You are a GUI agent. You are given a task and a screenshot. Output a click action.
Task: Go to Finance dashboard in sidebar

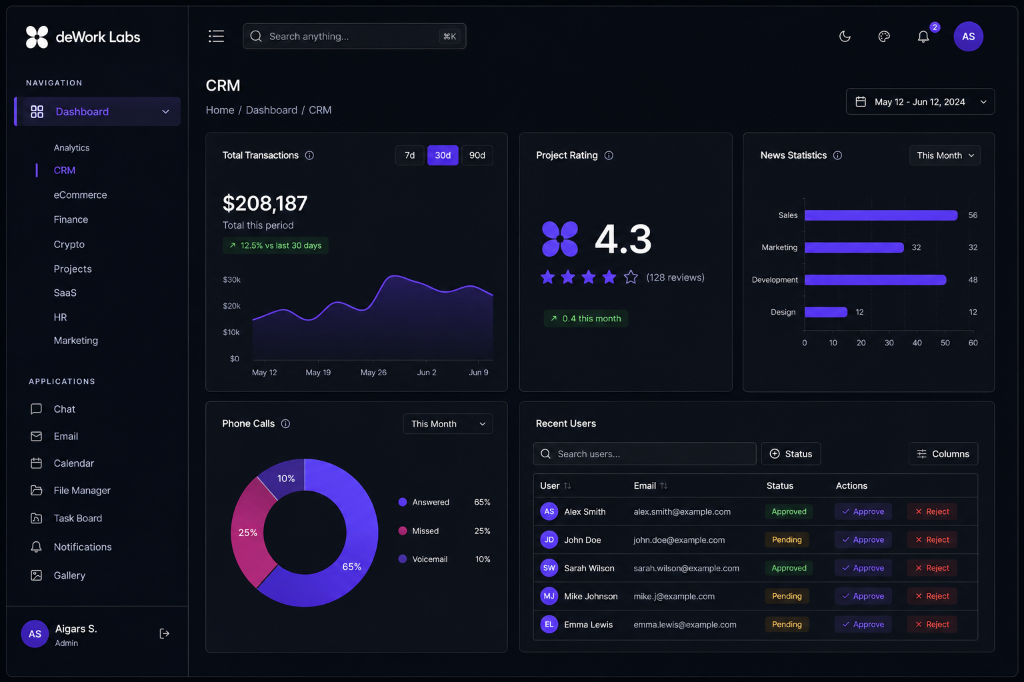coord(71,220)
